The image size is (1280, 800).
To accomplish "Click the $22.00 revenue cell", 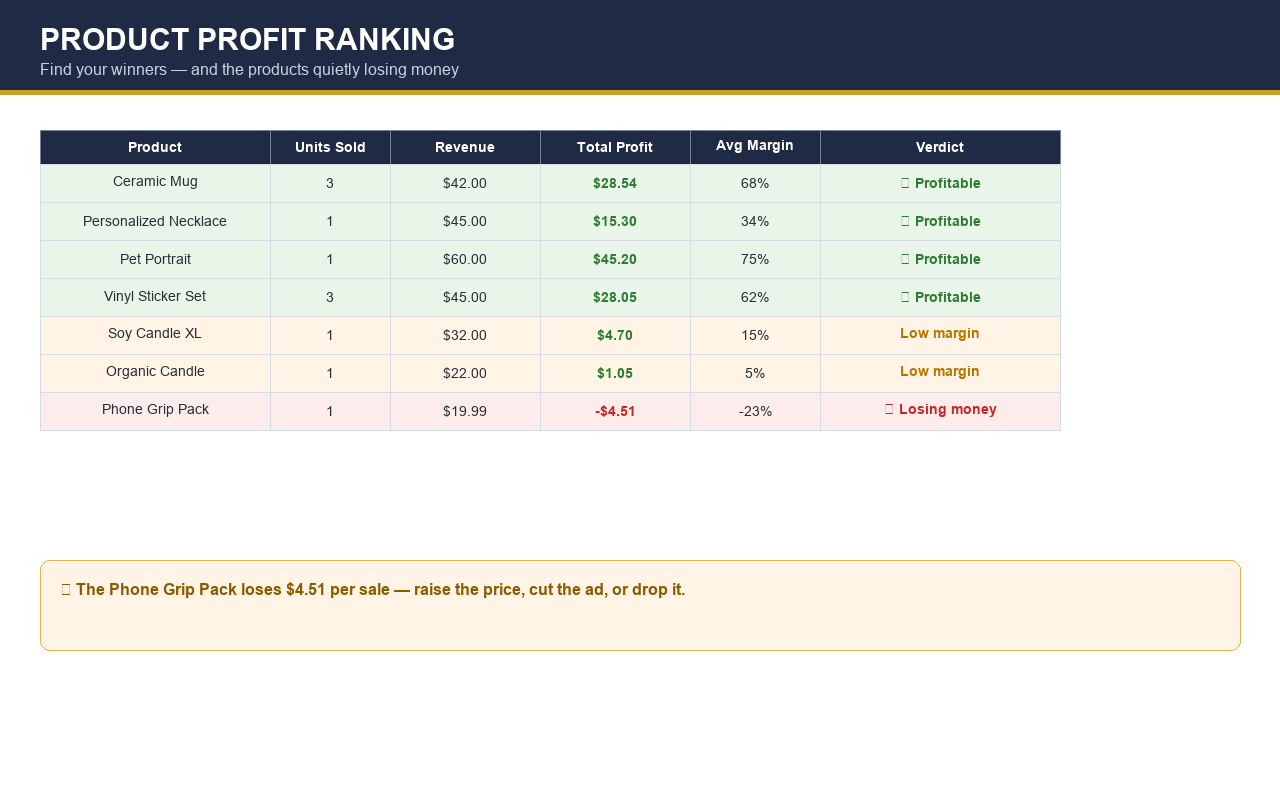I will pyautogui.click(x=465, y=373).
